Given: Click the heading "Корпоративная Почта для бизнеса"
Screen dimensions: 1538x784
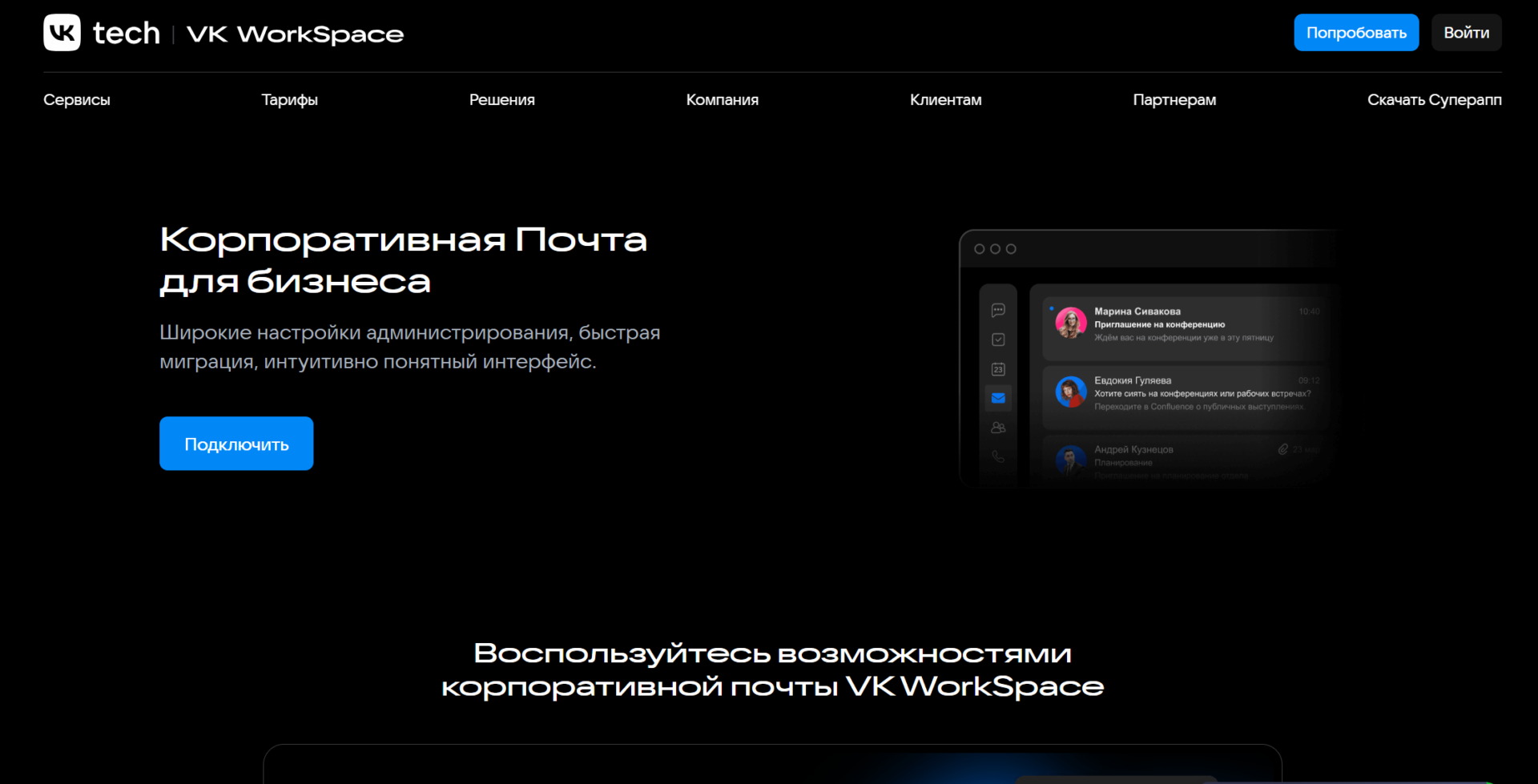Looking at the screenshot, I should (404, 260).
